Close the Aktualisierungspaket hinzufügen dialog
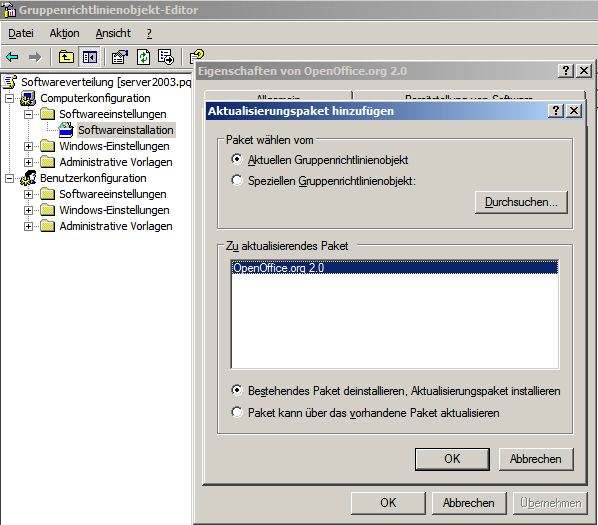598x525 pixels. point(574,111)
